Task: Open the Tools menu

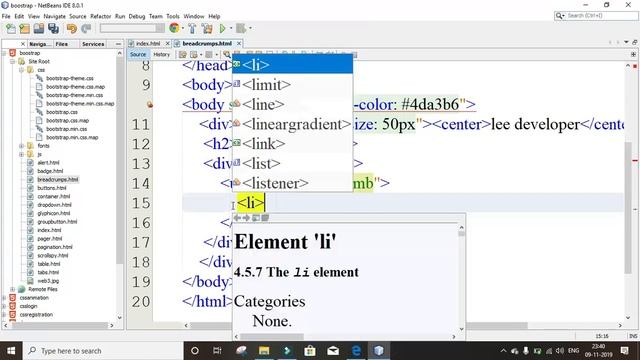Action: click(173, 16)
